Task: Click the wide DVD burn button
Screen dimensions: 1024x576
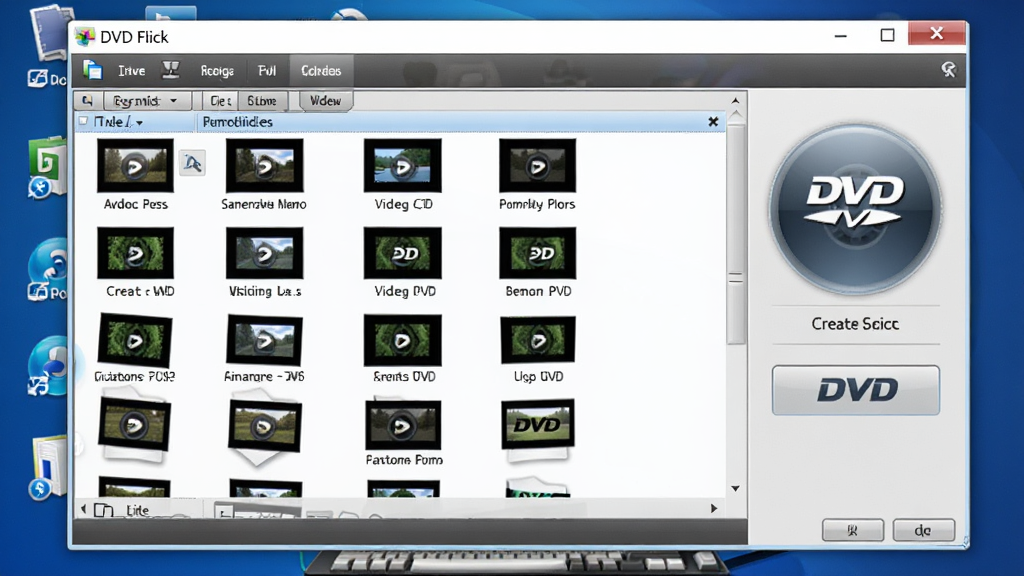Action: pyautogui.click(x=856, y=390)
